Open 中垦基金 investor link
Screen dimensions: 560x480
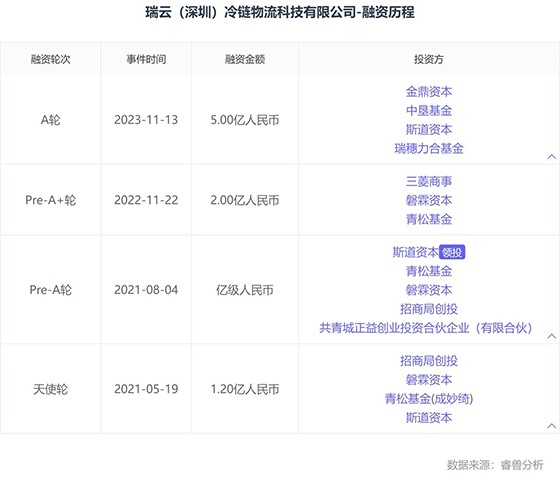(429, 111)
